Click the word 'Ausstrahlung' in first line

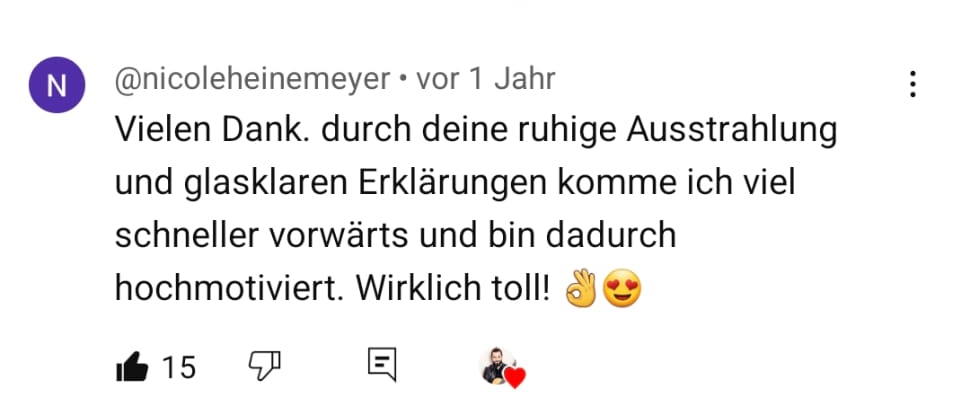pyautogui.click(x=731, y=131)
